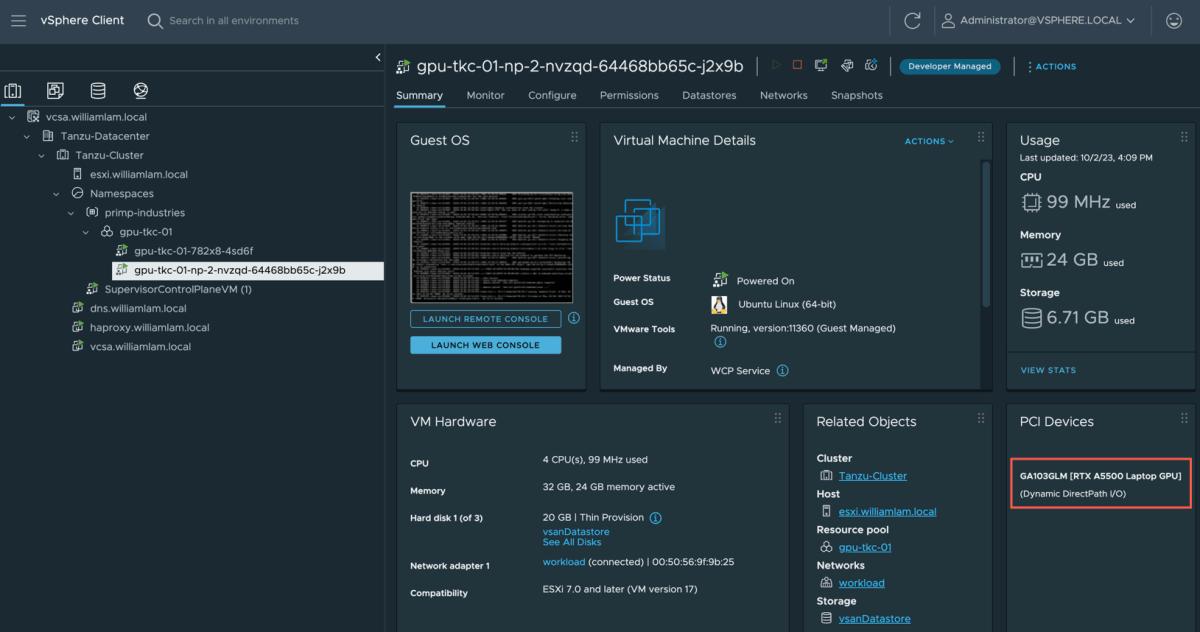Click Guest OS card drag handle
This screenshot has height=632, width=1200.
pyautogui.click(x=574, y=137)
